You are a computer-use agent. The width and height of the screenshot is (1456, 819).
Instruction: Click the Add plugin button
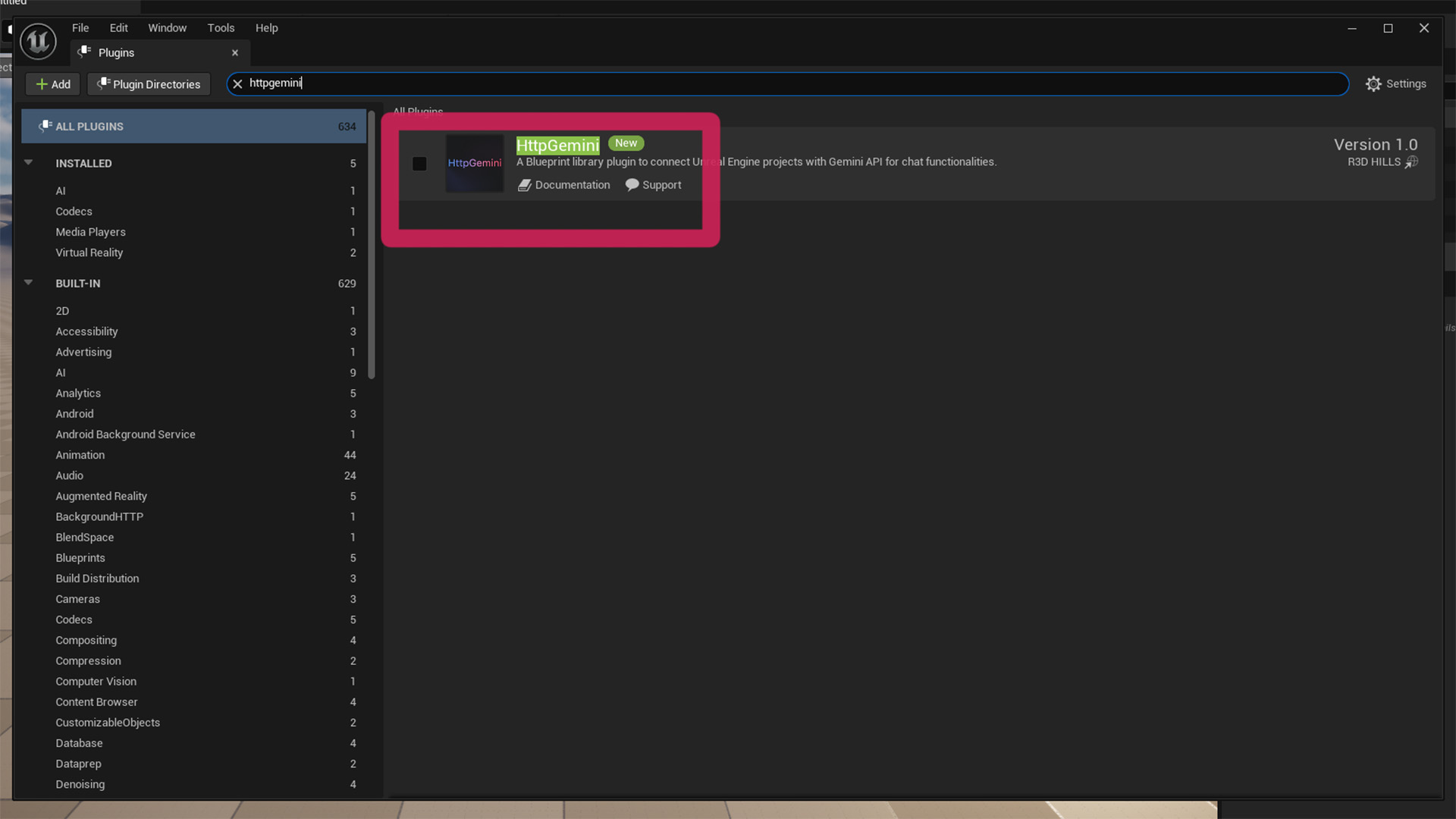pyautogui.click(x=53, y=84)
